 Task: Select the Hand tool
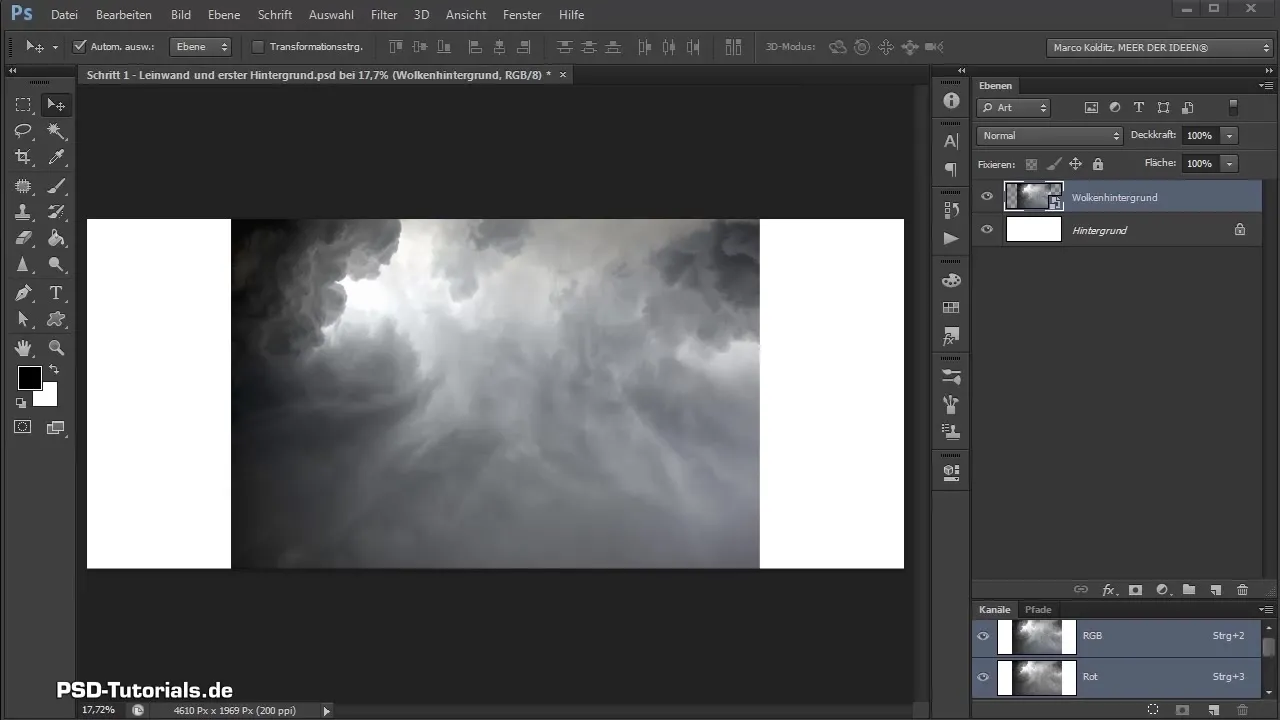pyautogui.click(x=22, y=348)
